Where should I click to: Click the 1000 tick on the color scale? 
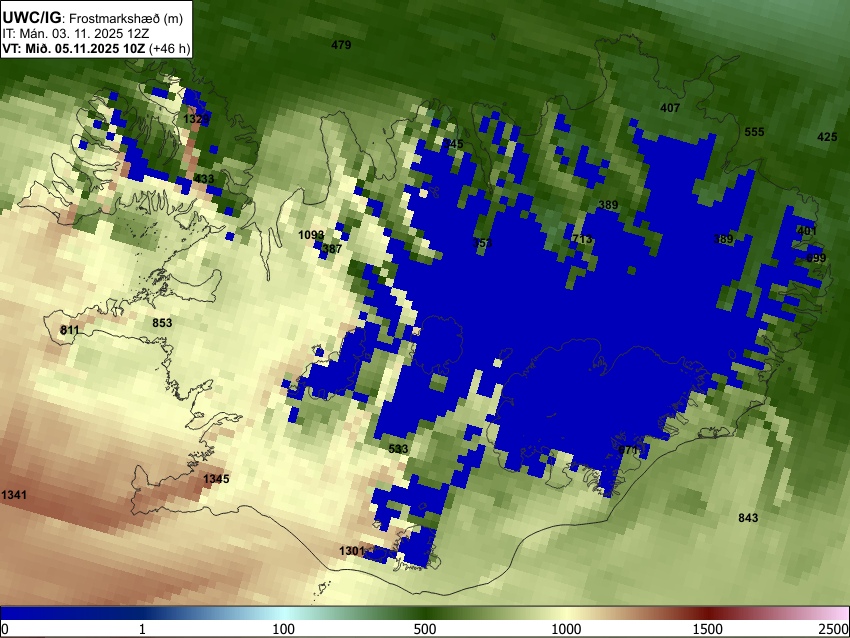click(x=566, y=629)
